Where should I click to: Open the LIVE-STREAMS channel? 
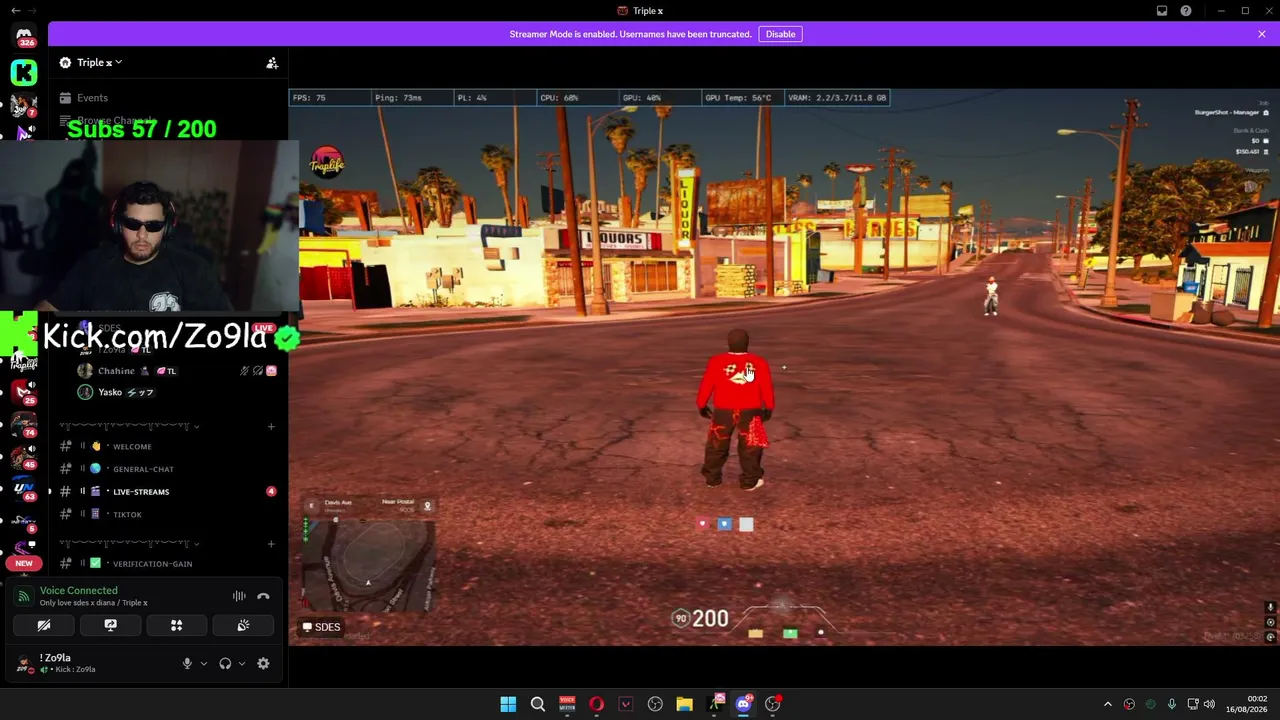pyautogui.click(x=168, y=492)
